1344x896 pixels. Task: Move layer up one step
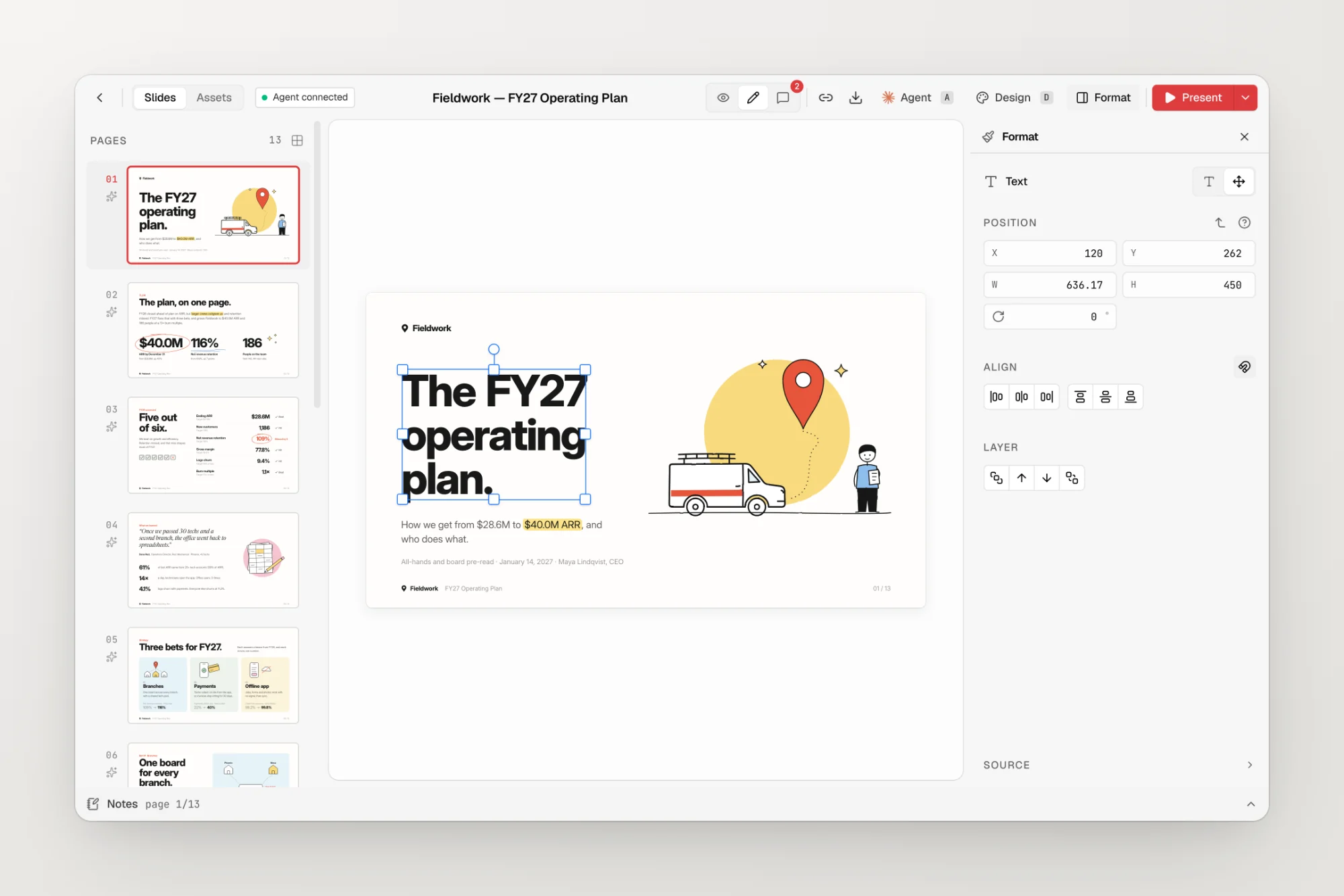tap(1021, 478)
